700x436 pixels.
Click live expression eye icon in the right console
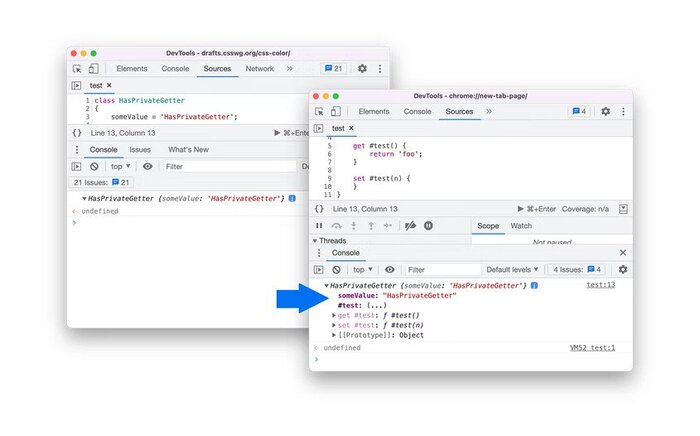pos(389,269)
